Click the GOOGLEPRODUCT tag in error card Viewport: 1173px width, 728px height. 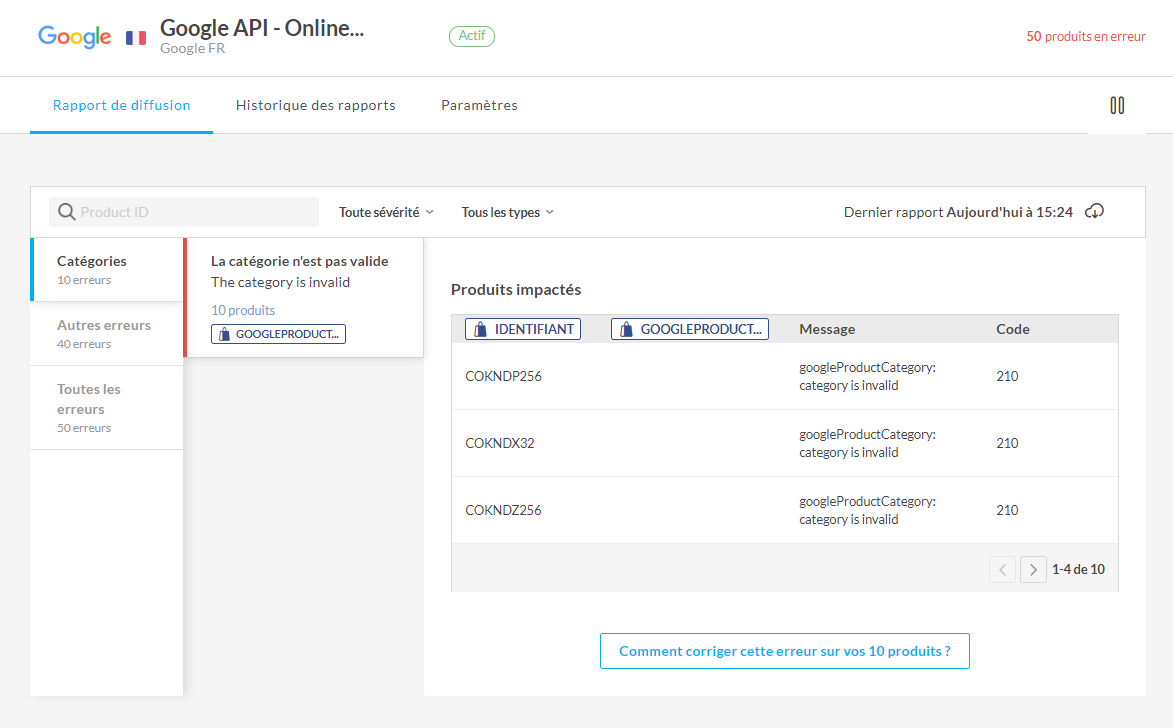[x=278, y=334]
